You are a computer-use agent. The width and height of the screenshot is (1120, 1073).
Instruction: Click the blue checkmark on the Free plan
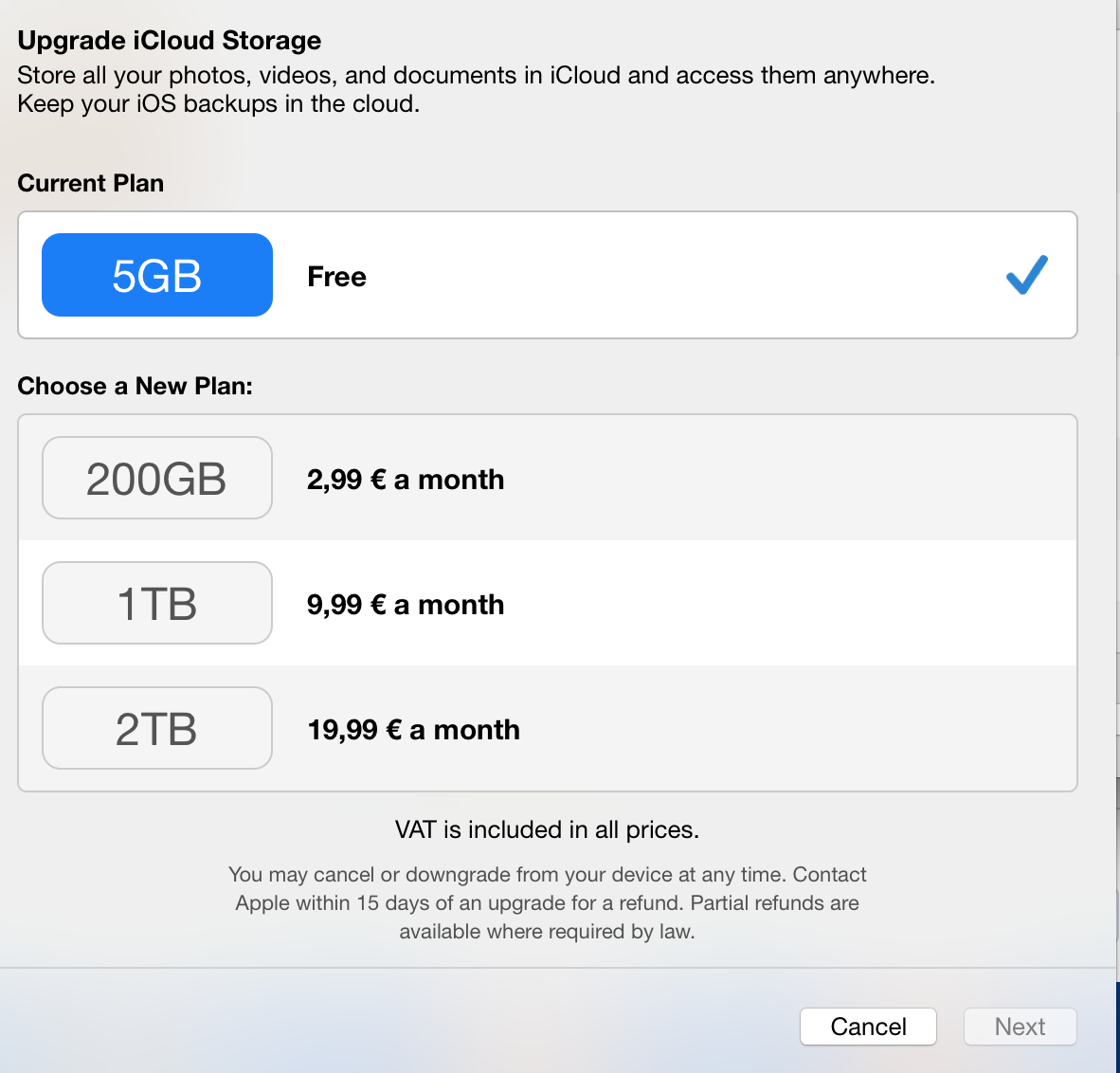click(x=1026, y=275)
